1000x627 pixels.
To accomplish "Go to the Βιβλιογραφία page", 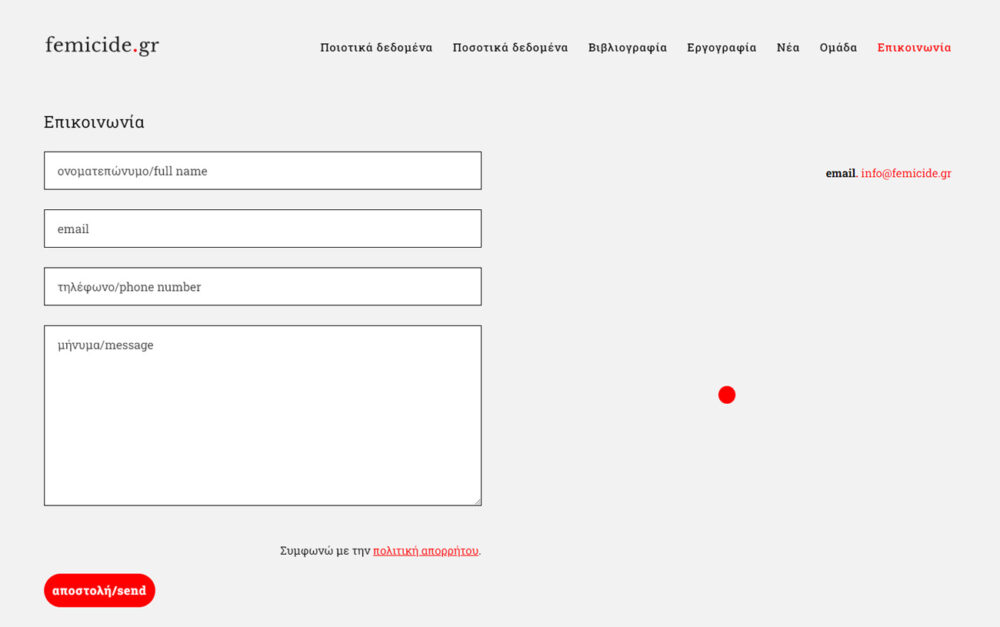I will [x=627, y=48].
